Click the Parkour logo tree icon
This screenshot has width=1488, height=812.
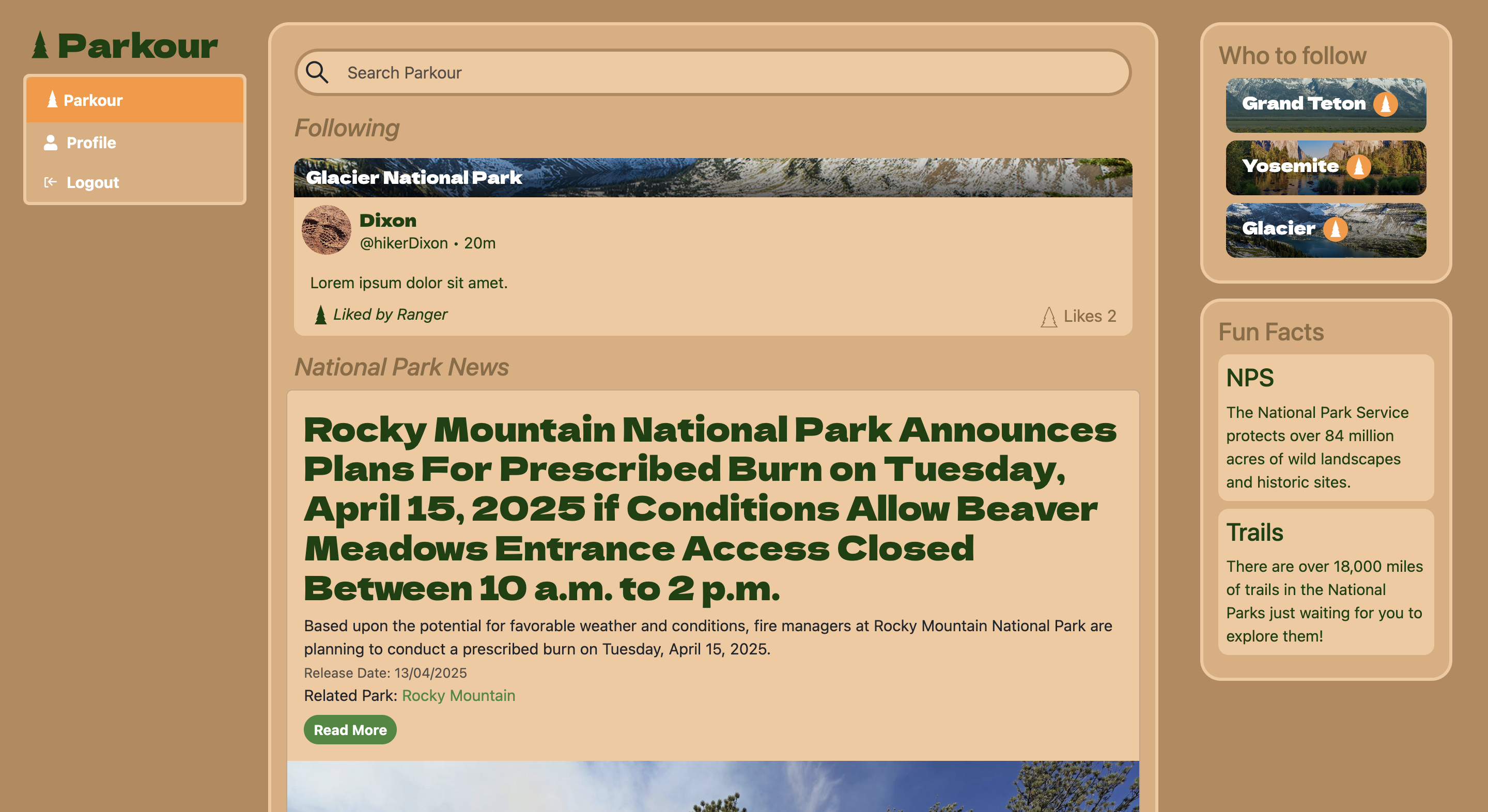[40, 44]
